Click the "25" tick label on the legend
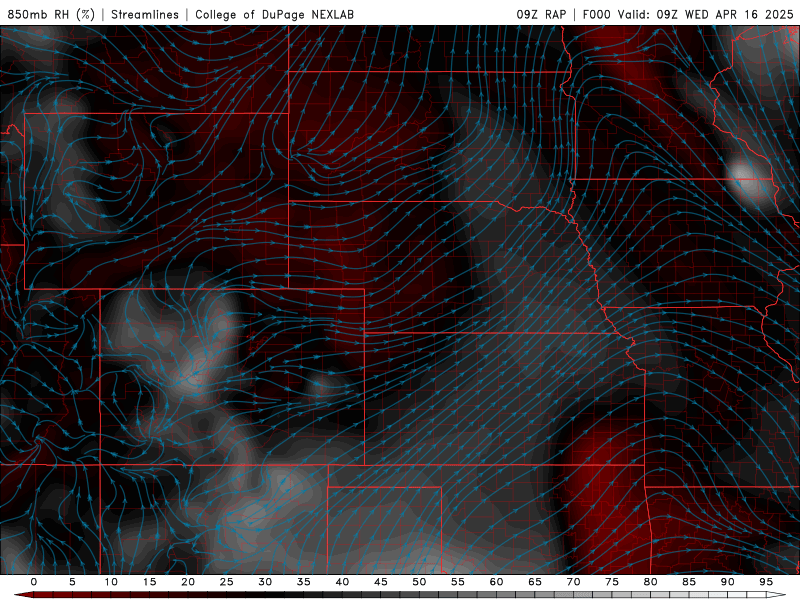Screen dimensions: 800x600 coord(227,582)
